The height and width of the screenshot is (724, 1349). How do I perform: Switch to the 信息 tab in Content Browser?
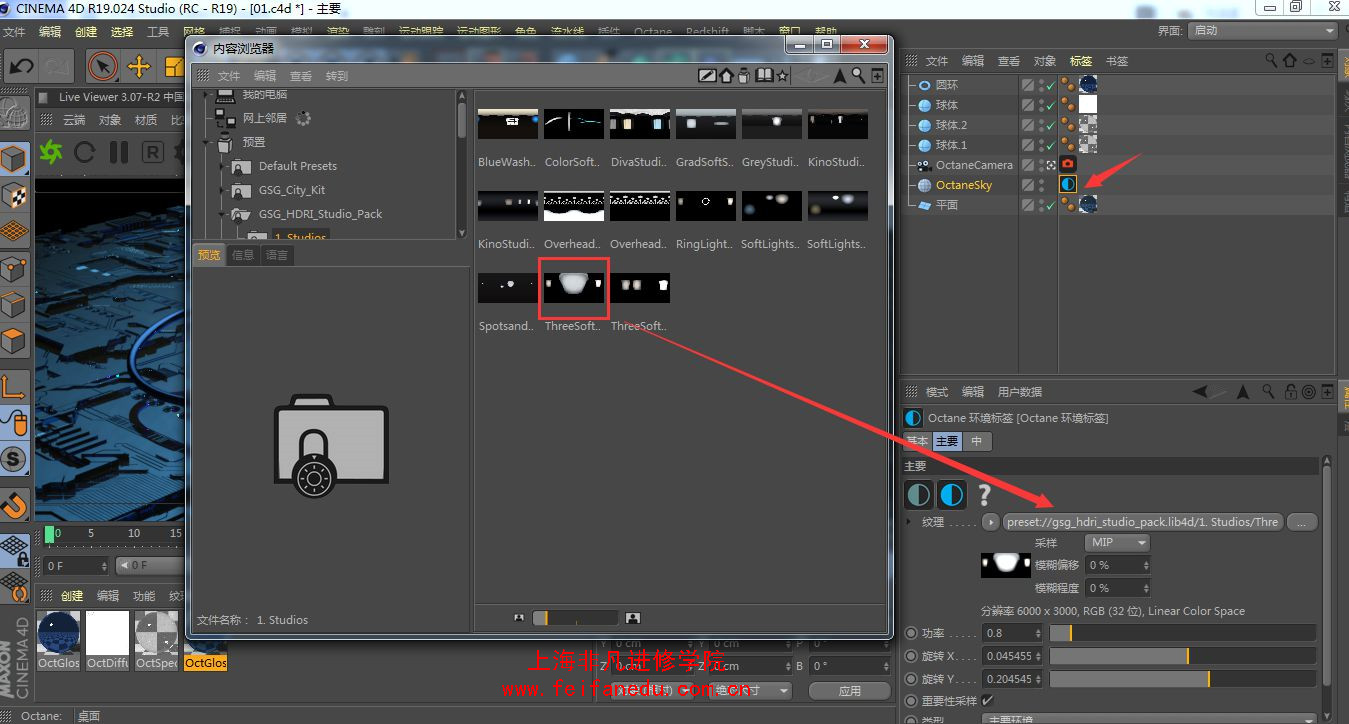243,255
